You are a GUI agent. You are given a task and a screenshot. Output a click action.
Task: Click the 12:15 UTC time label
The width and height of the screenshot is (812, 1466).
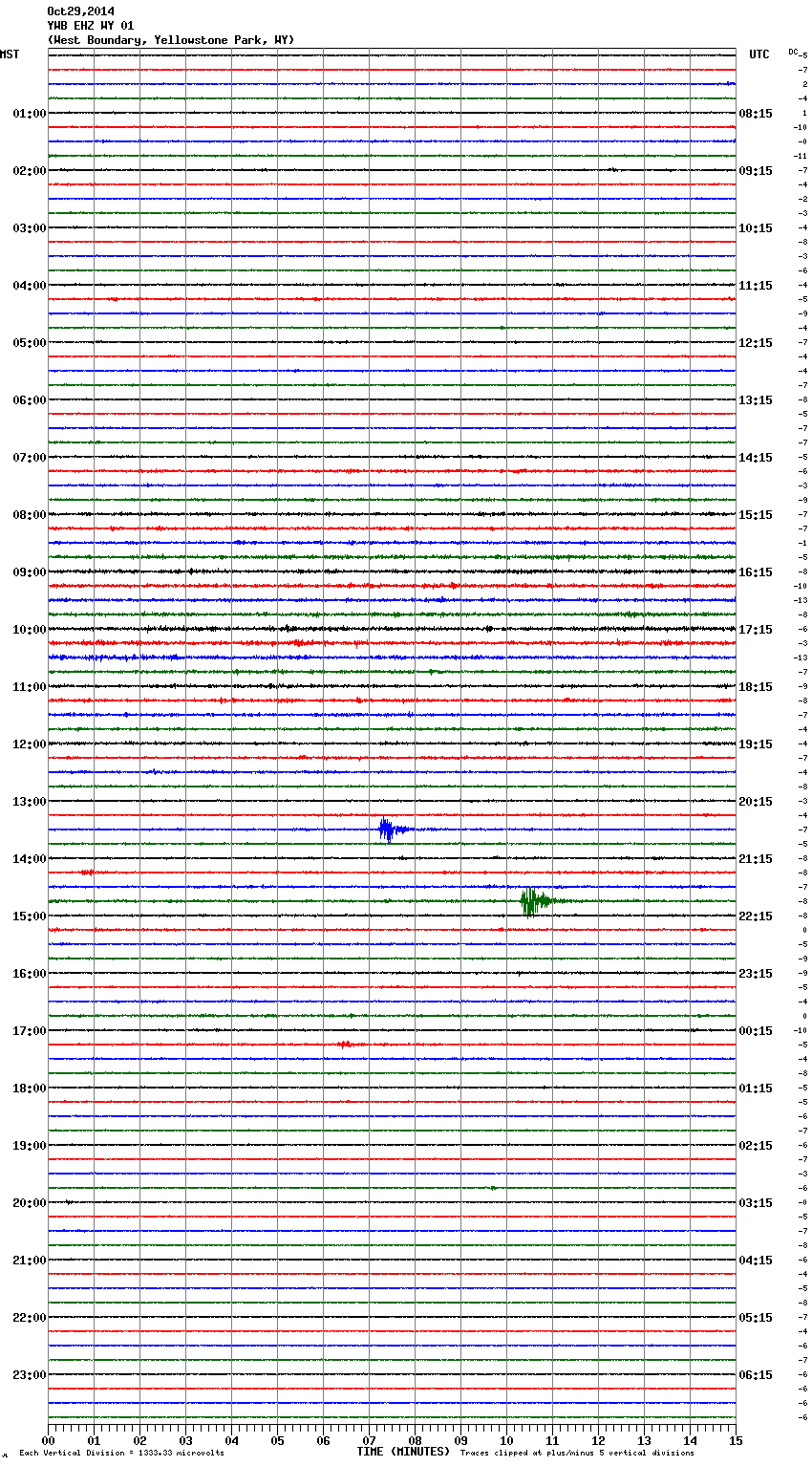756,343
